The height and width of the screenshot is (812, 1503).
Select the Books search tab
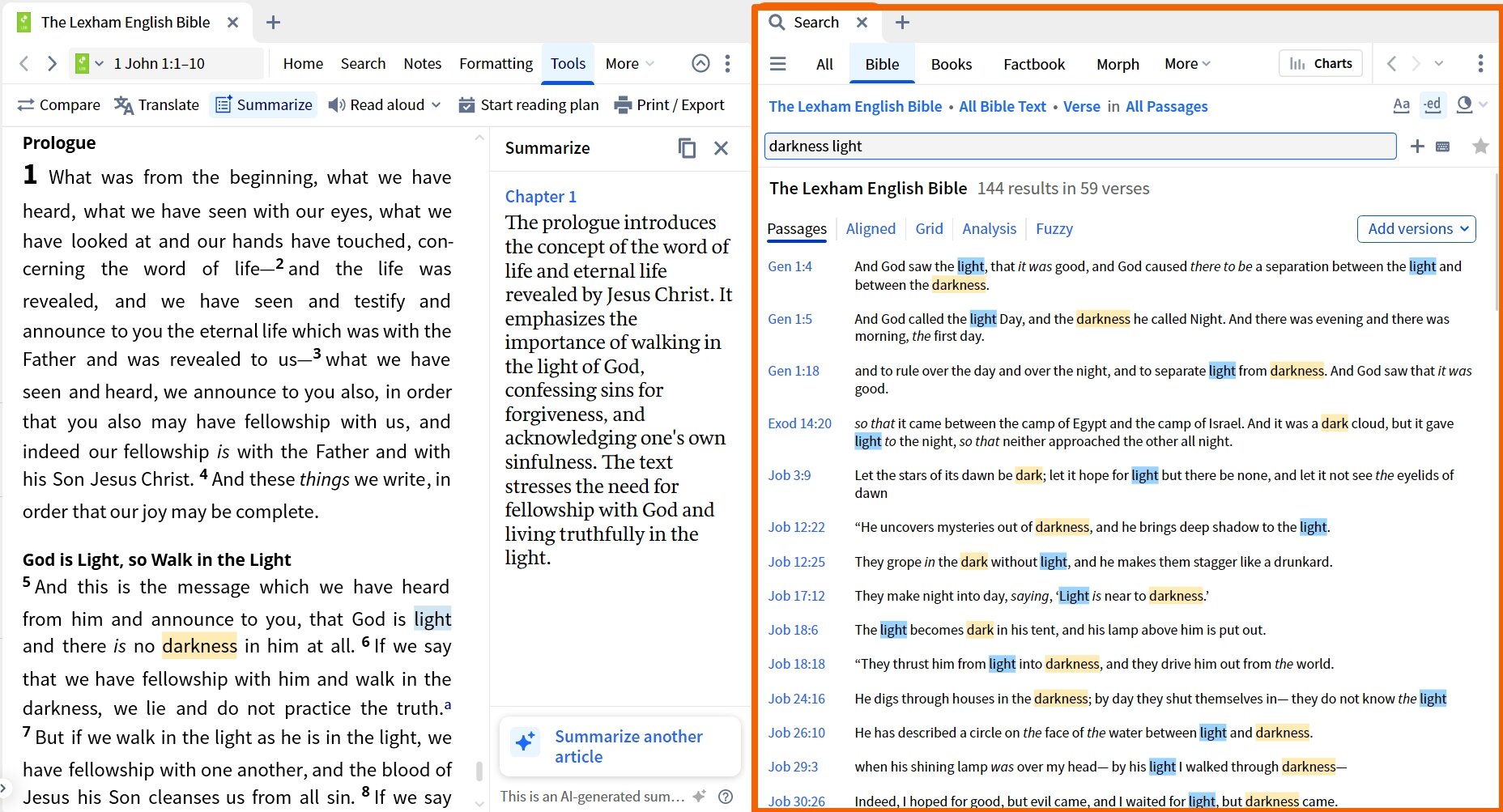[x=951, y=64]
